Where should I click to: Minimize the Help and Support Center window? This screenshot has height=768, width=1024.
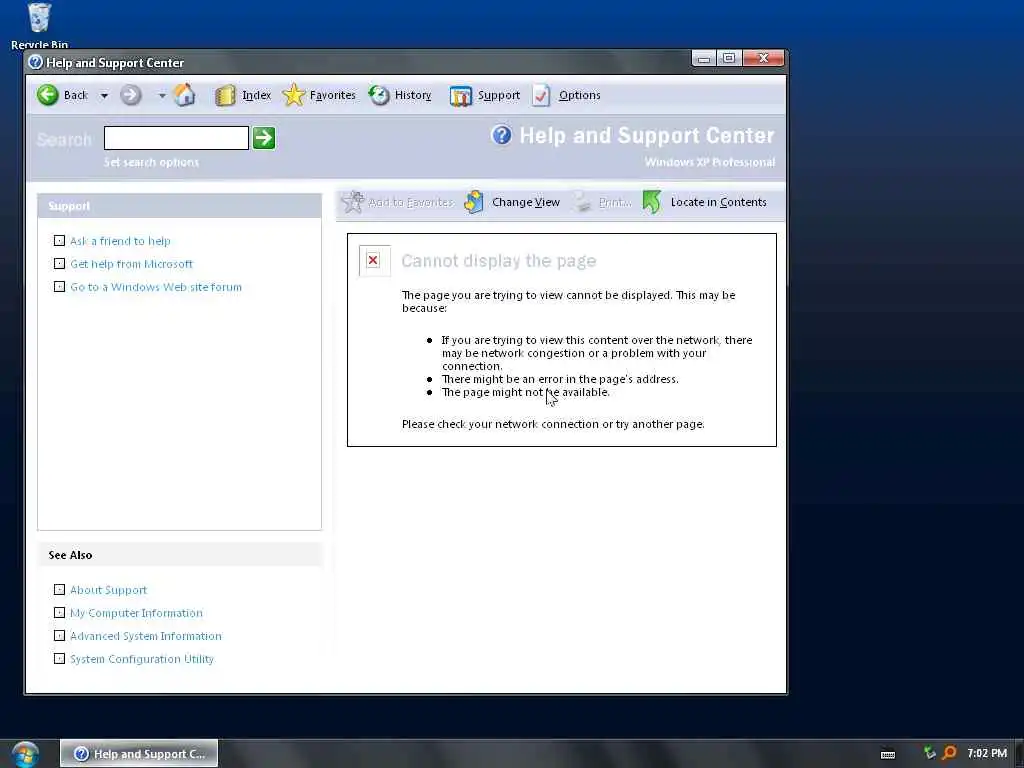pyautogui.click(x=704, y=59)
